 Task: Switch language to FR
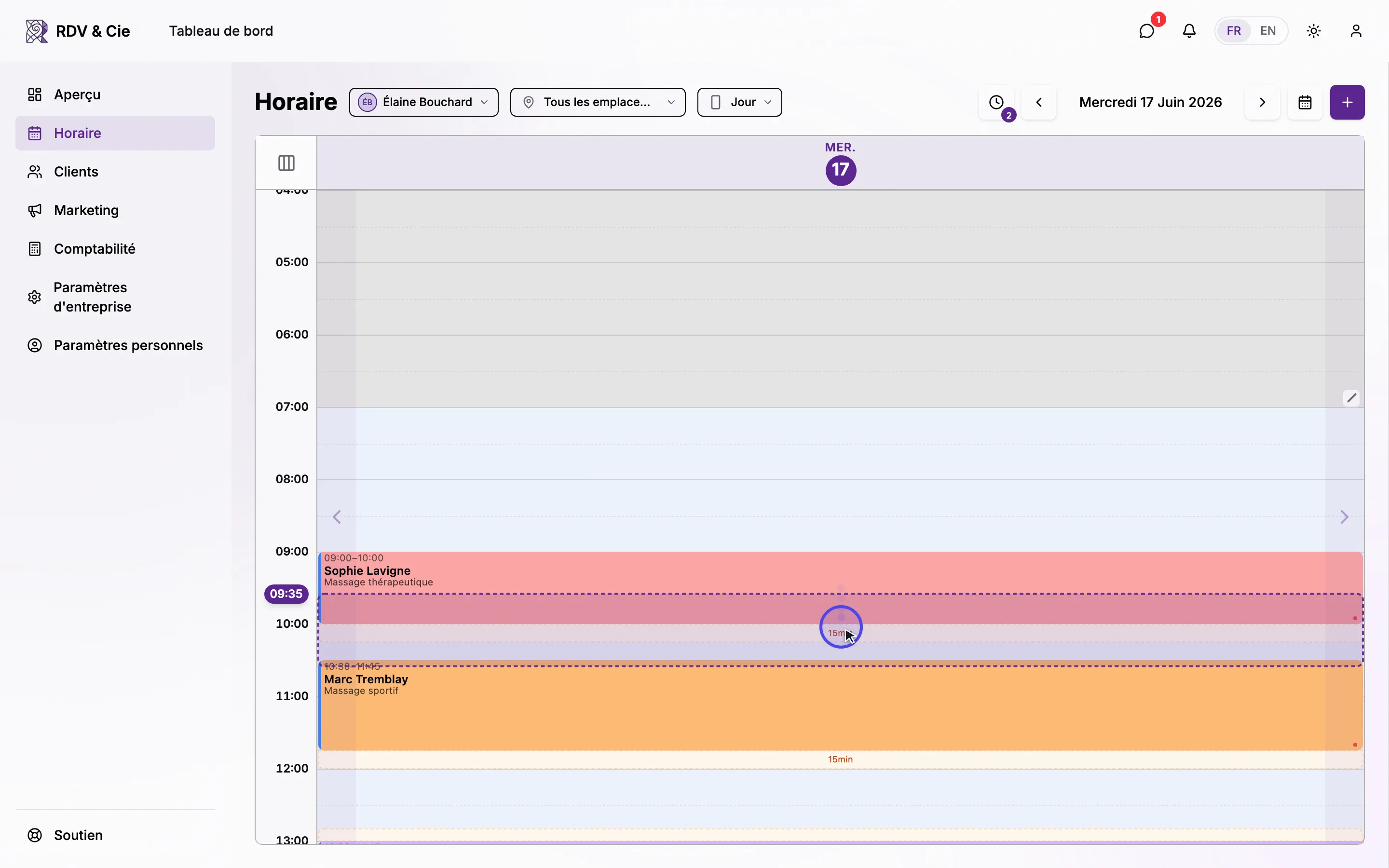(1233, 31)
